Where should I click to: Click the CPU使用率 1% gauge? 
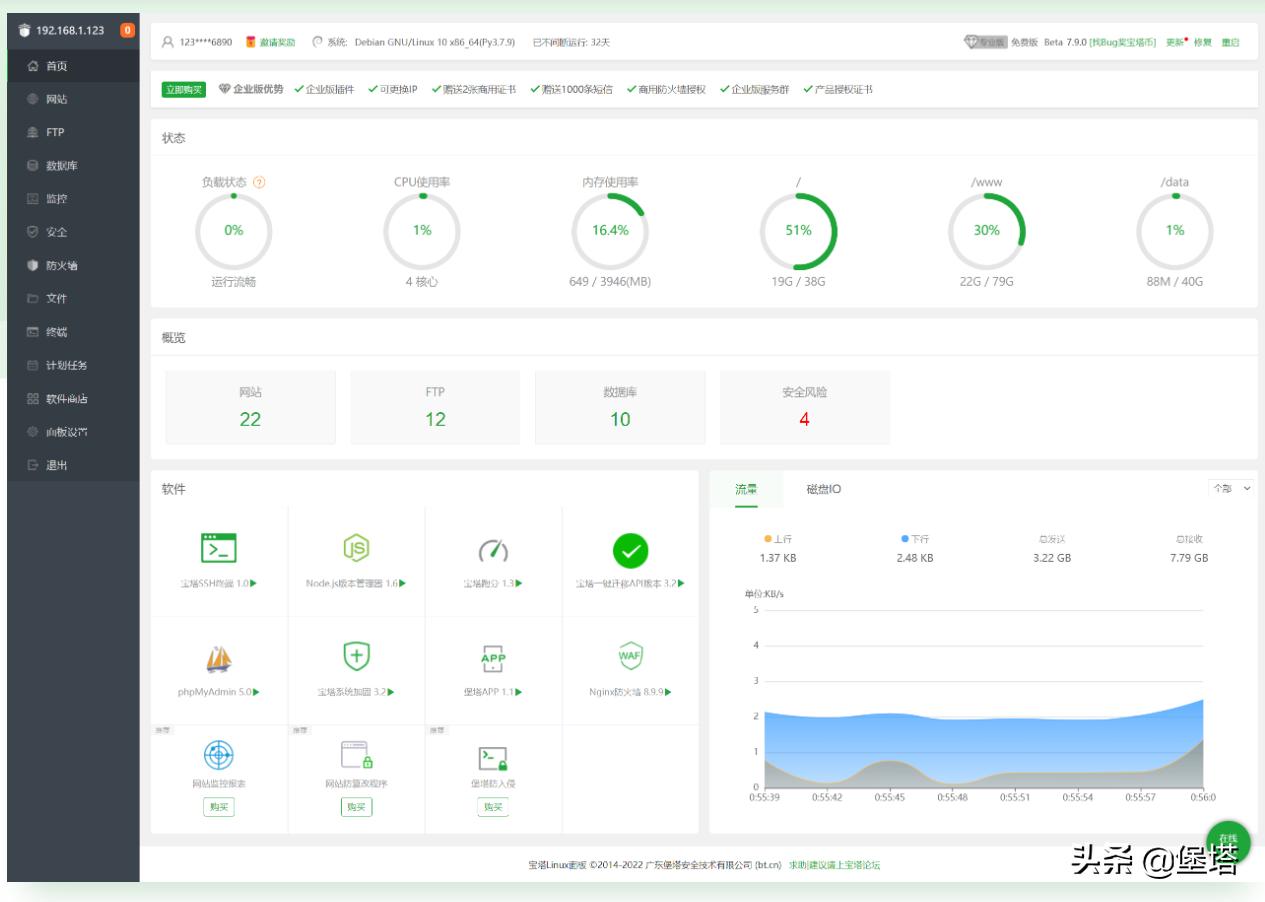pyautogui.click(x=423, y=230)
